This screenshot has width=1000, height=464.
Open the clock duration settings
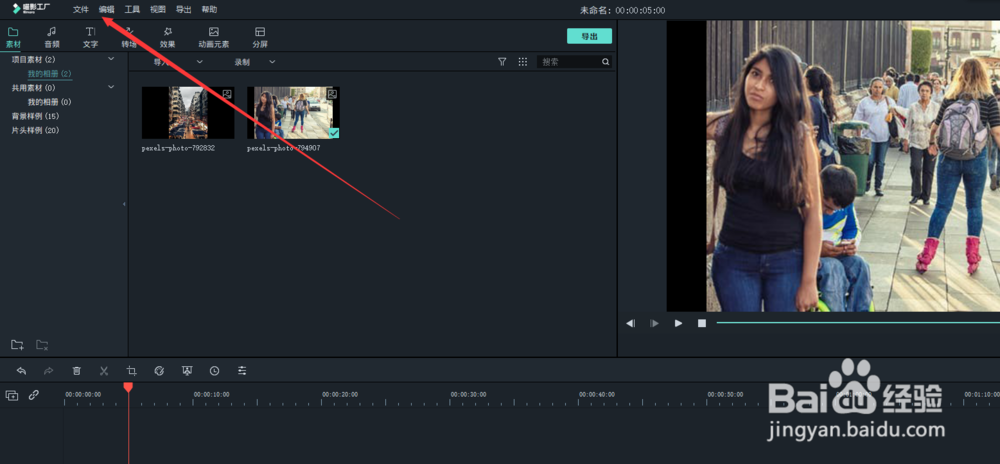[x=214, y=370]
